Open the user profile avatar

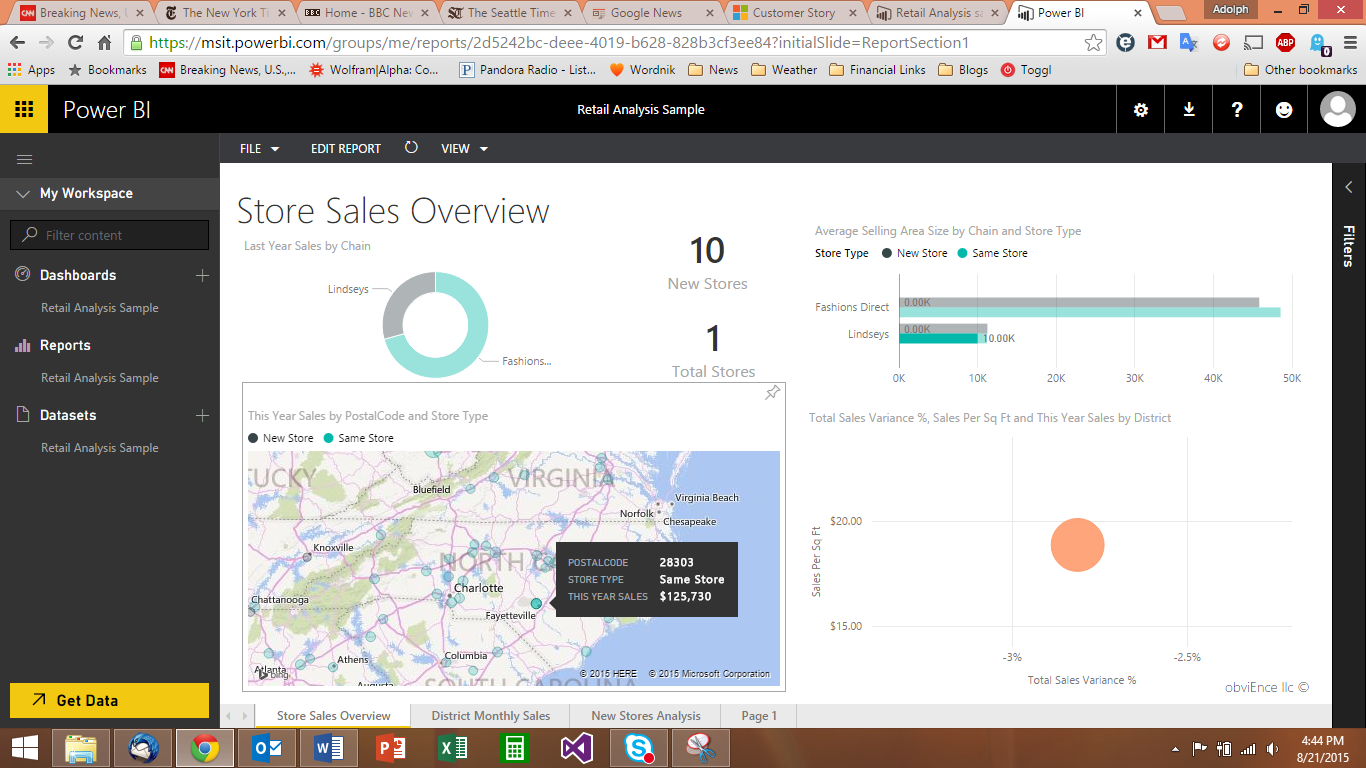(1338, 110)
